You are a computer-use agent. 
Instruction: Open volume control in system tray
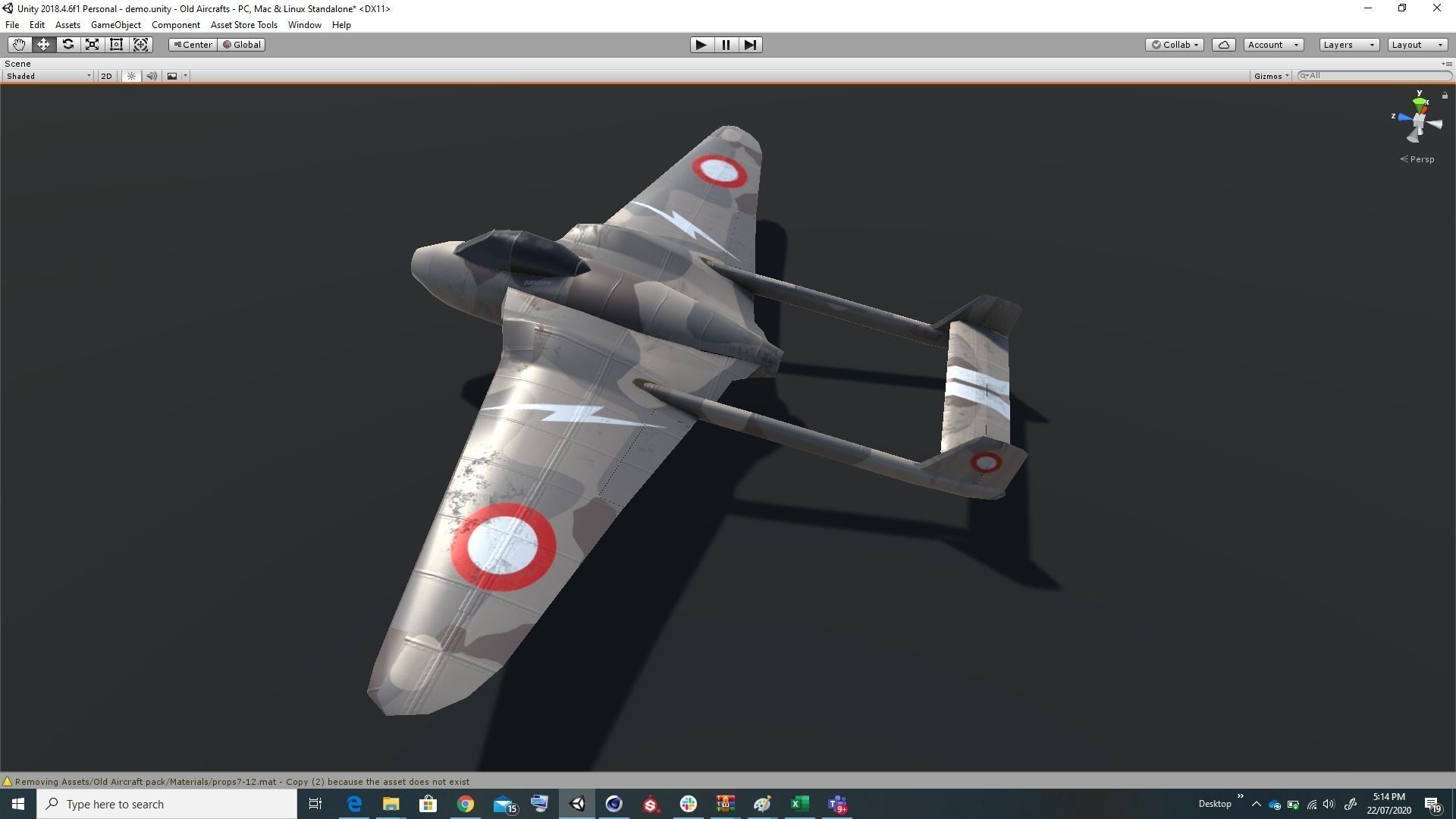1329,804
